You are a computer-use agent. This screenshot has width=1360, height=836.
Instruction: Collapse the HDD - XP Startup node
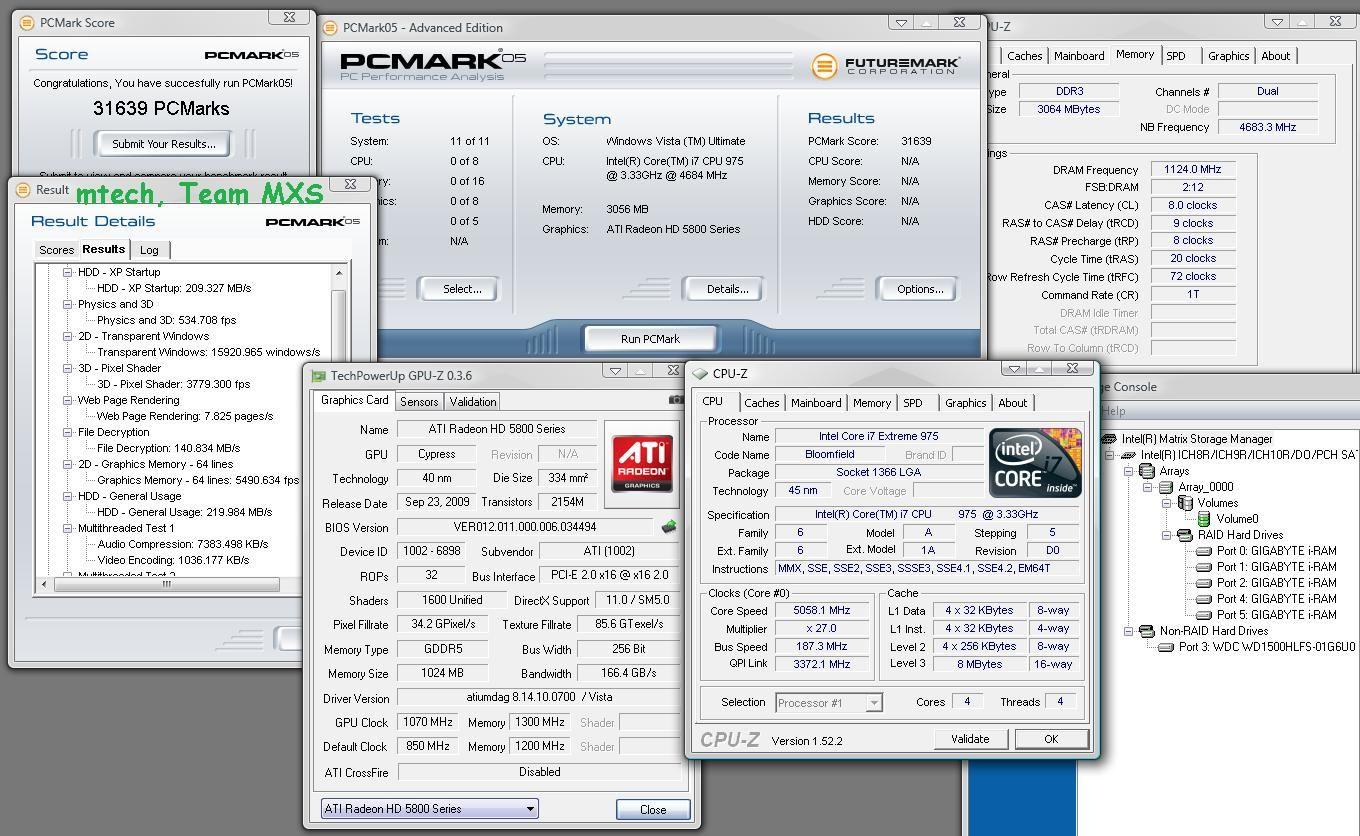coord(68,272)
